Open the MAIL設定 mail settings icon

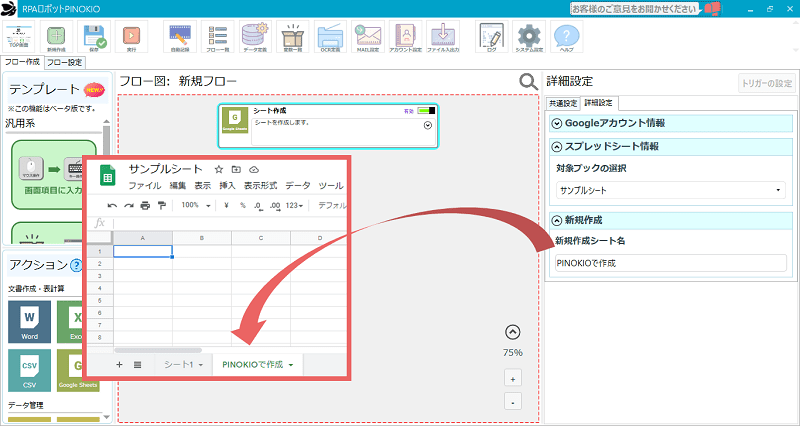(368, 37)
